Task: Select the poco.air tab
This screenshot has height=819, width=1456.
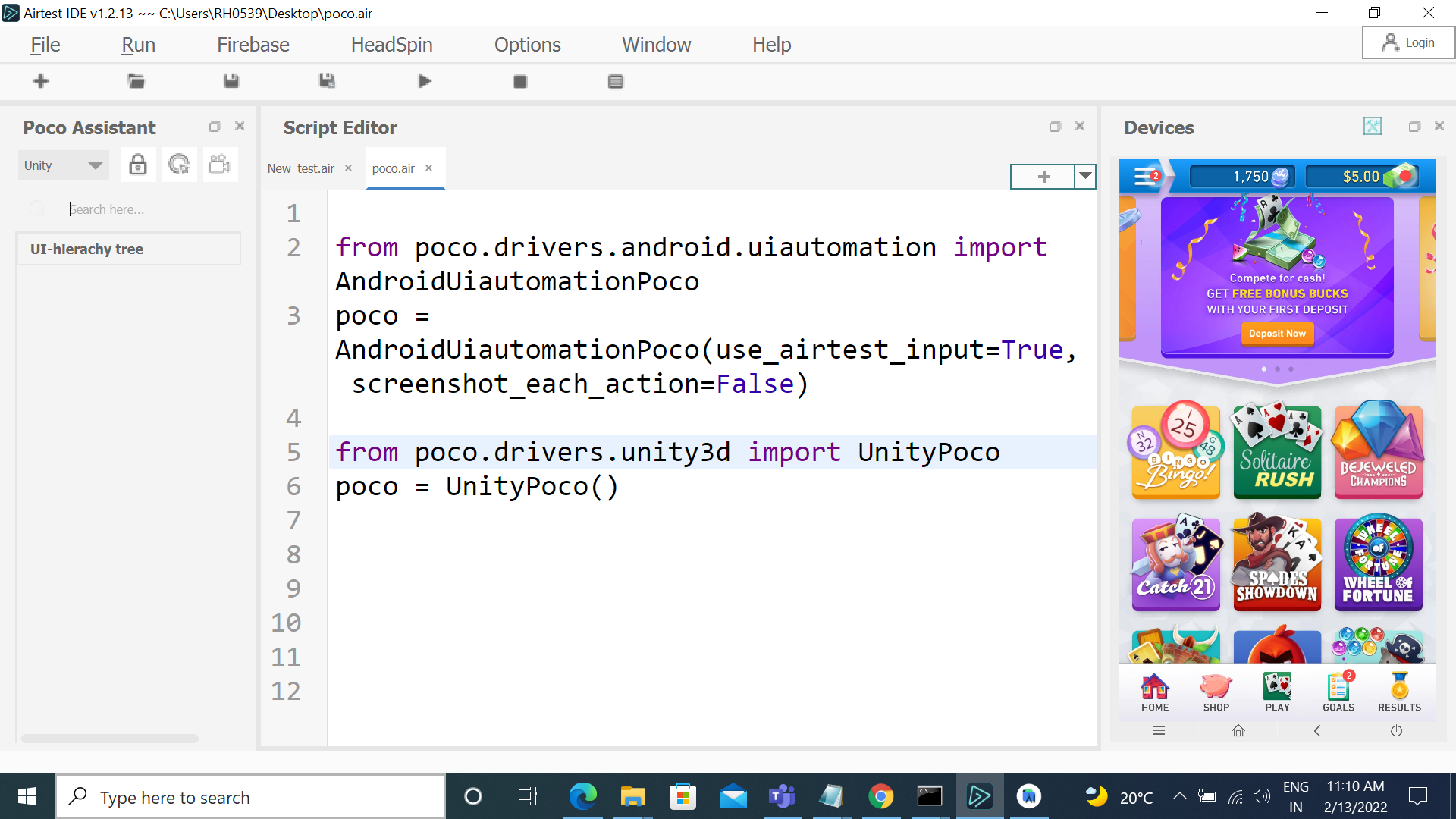Action: tap(394, 168)
